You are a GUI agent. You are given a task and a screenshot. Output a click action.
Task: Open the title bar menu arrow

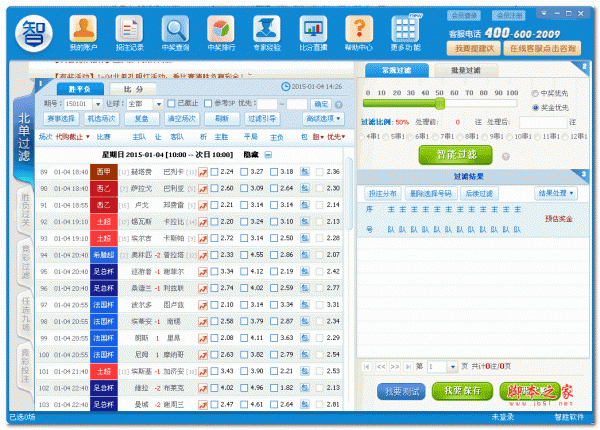(543, 13)
